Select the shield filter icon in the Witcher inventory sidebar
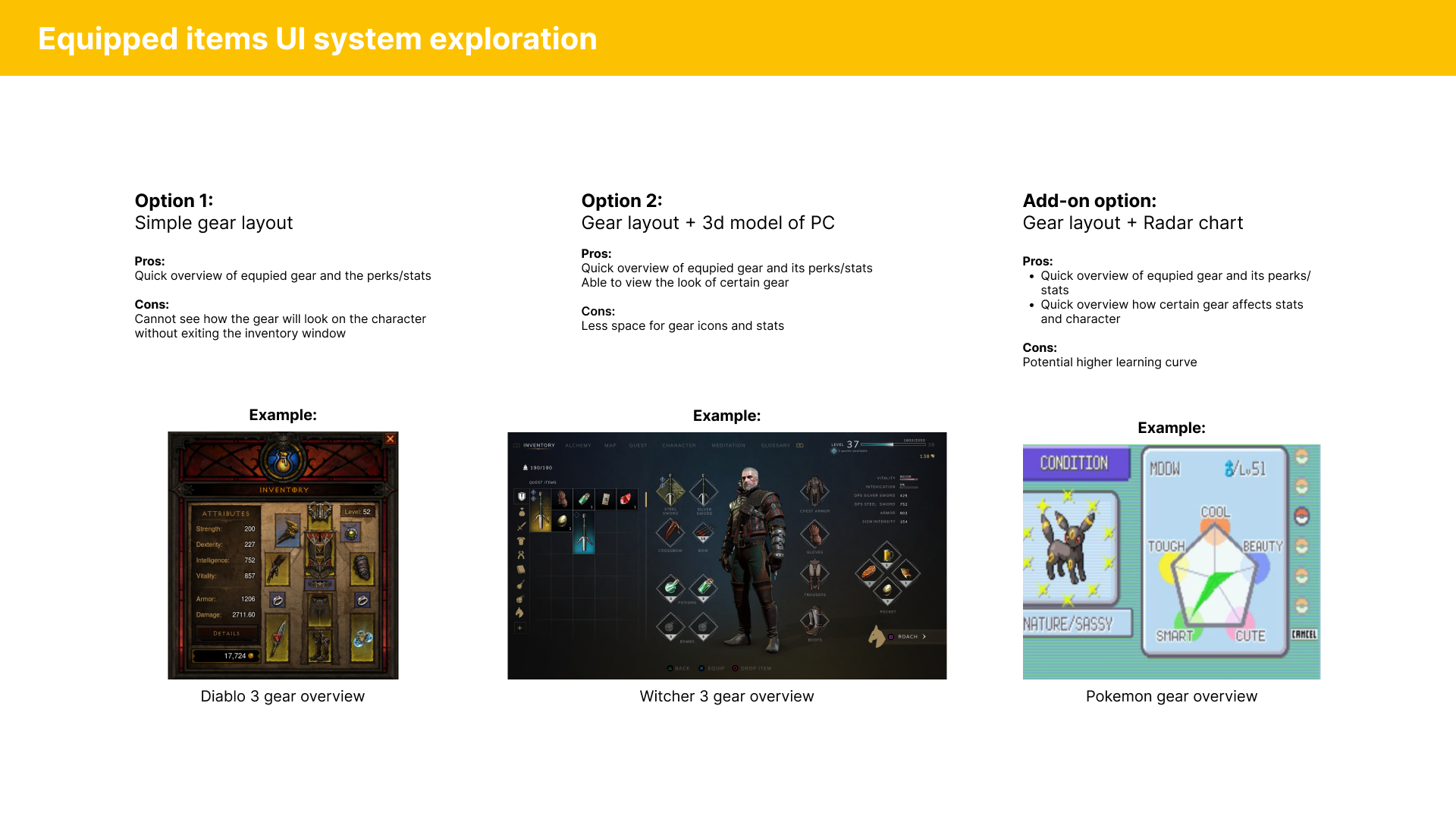This screenshot has height=819, width=1456. 522,497
